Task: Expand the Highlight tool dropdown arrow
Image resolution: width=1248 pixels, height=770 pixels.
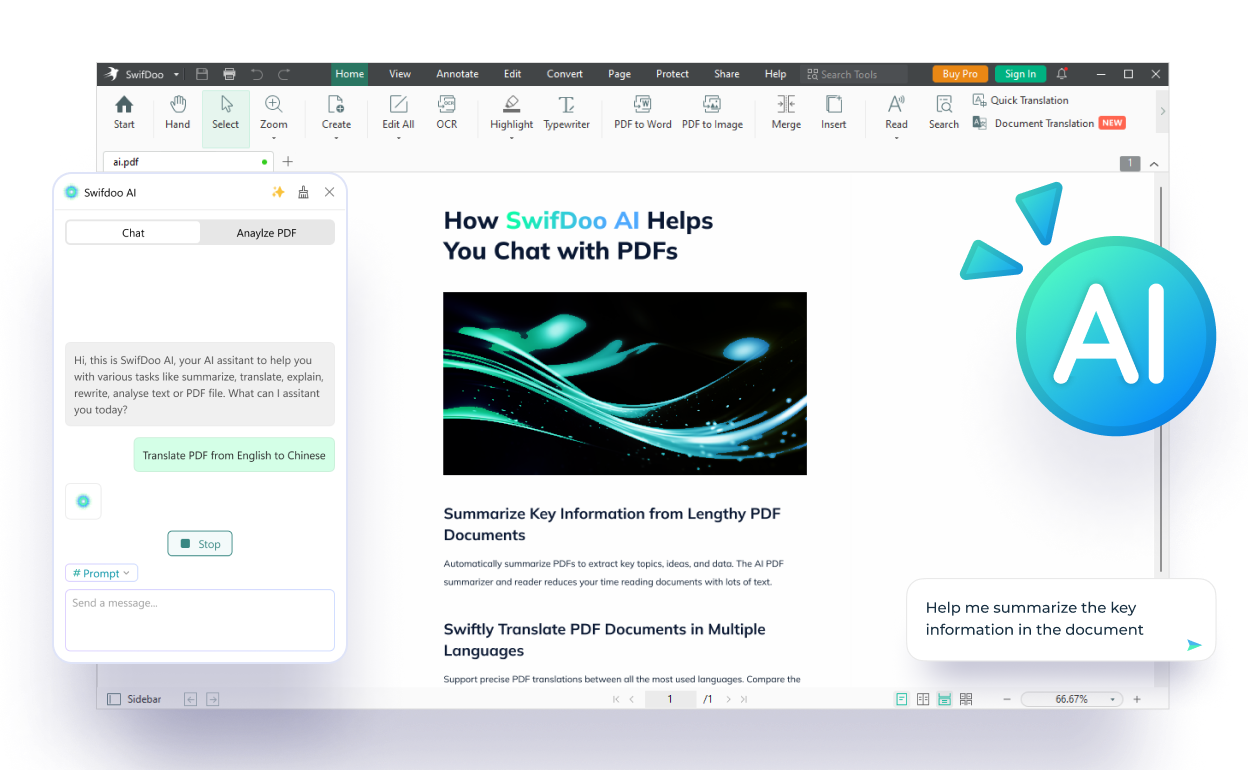Action: (x=511, y=138)
